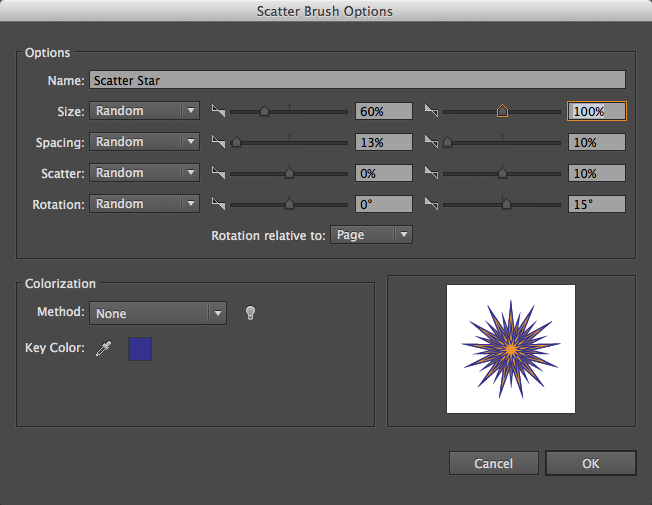This screenshot has height=505, width=652.
Task: Confirm the brush options with OK
Action: (x=591, y=463)
